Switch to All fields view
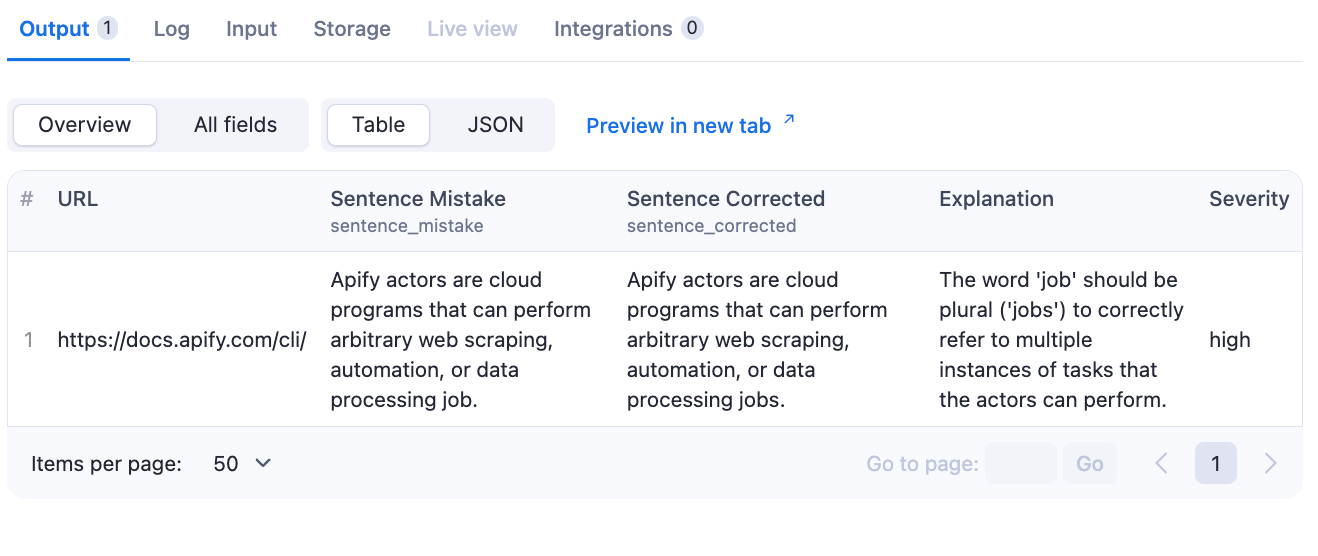 [x=235, y=125]
